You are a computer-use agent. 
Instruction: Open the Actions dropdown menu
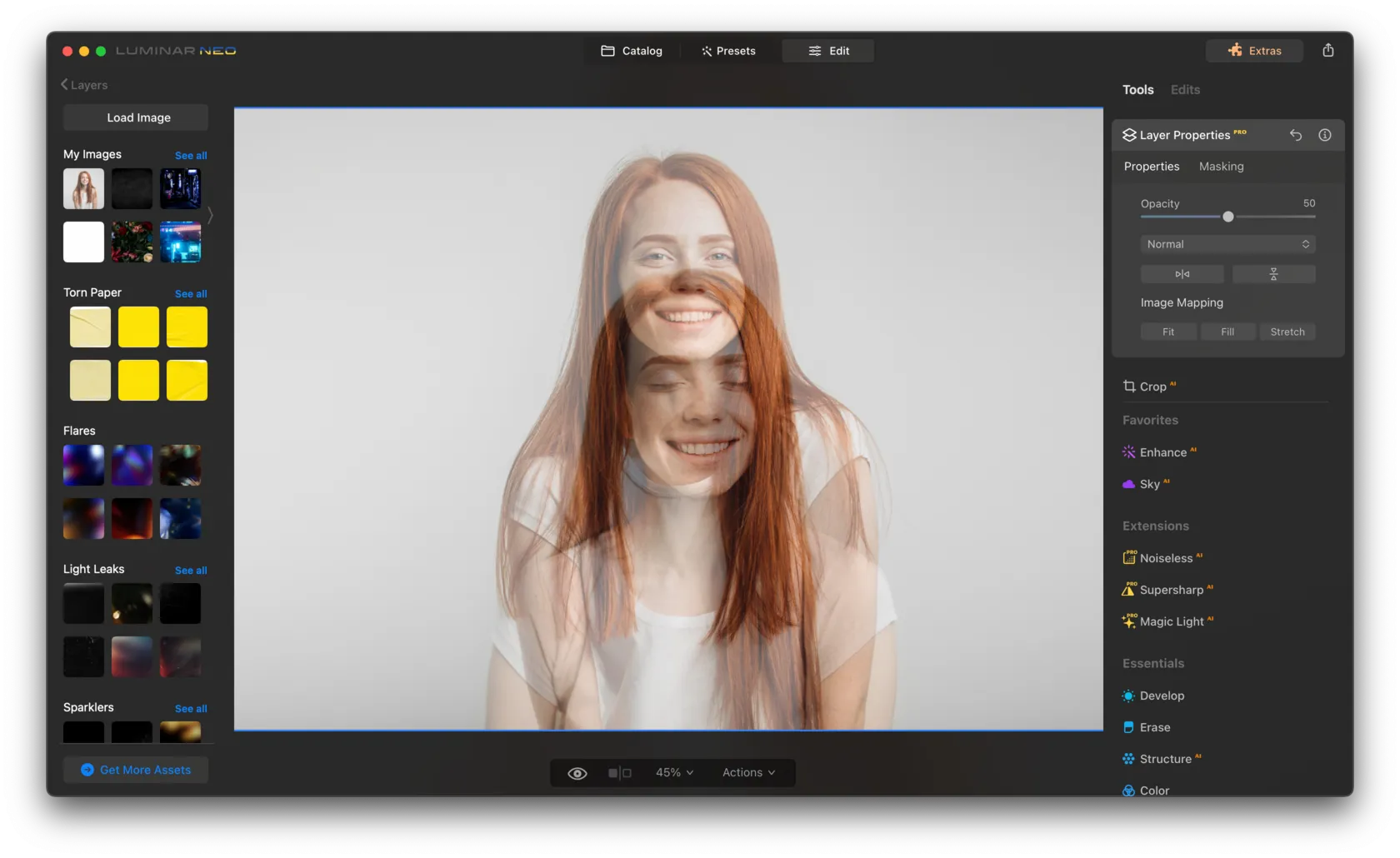click(748, 773)
